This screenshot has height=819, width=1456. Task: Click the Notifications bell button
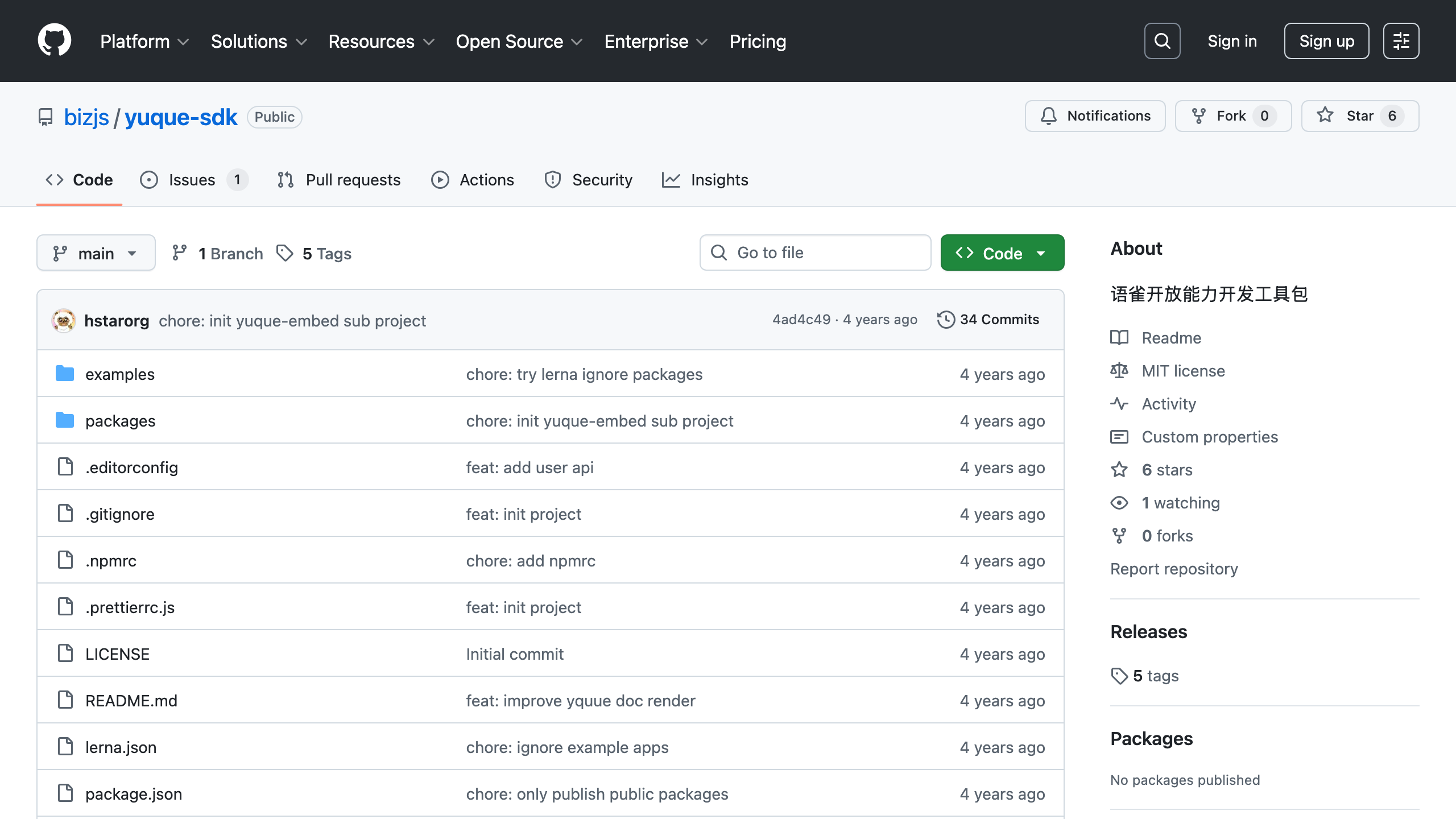(1095, 116)
